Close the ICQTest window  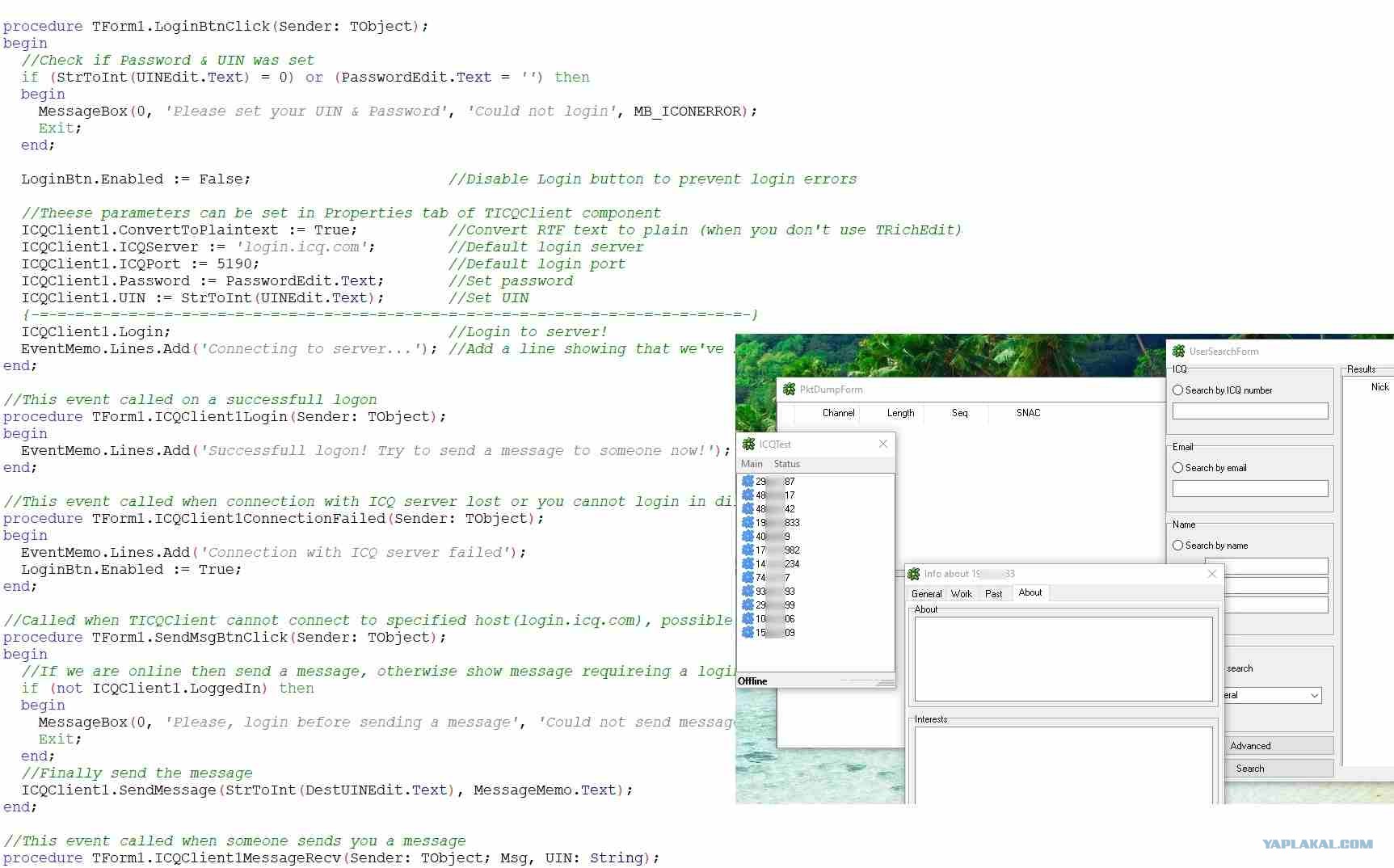[x=883, y=444]
